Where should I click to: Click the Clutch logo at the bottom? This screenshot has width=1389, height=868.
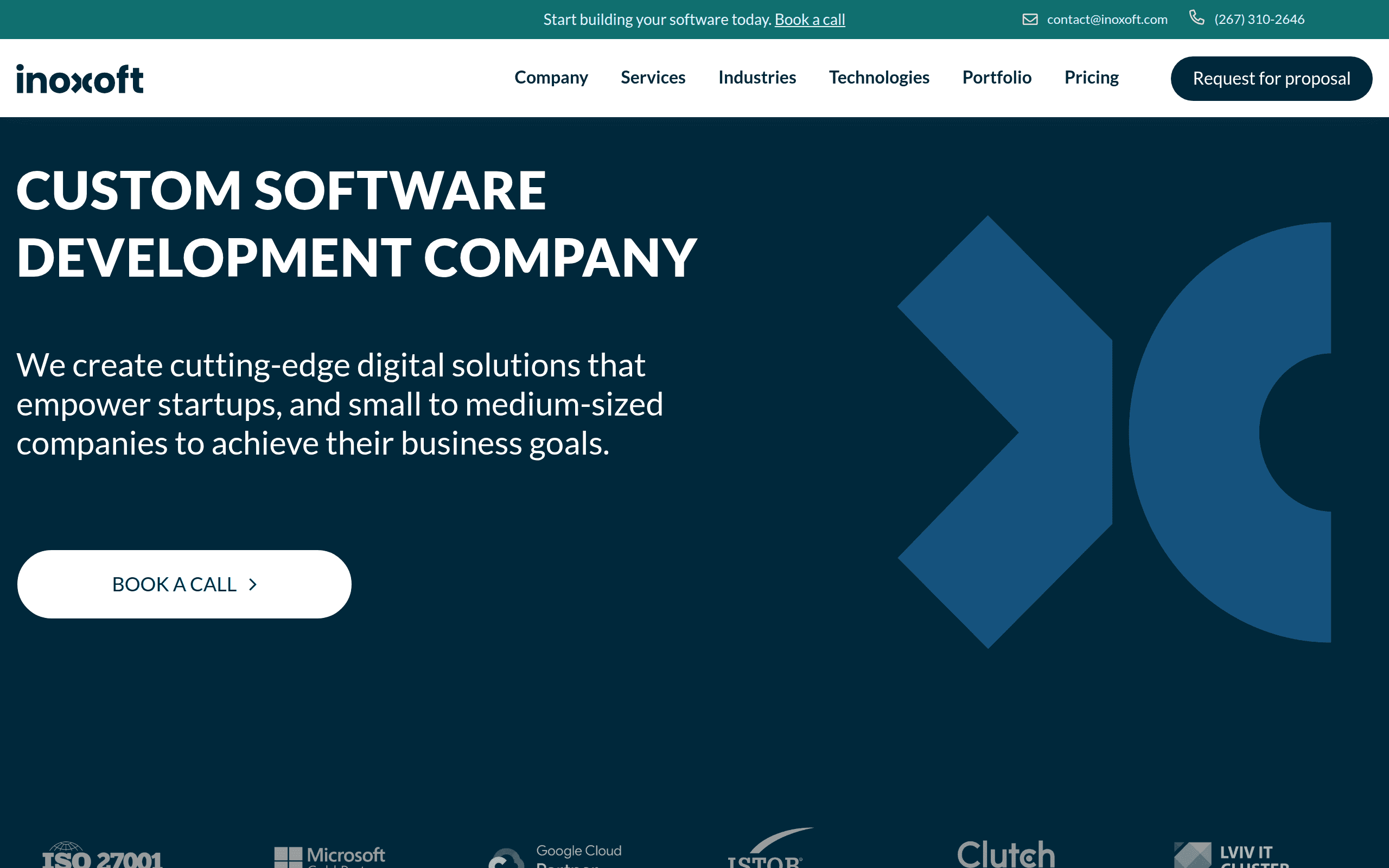click(x=1005, y=856)
